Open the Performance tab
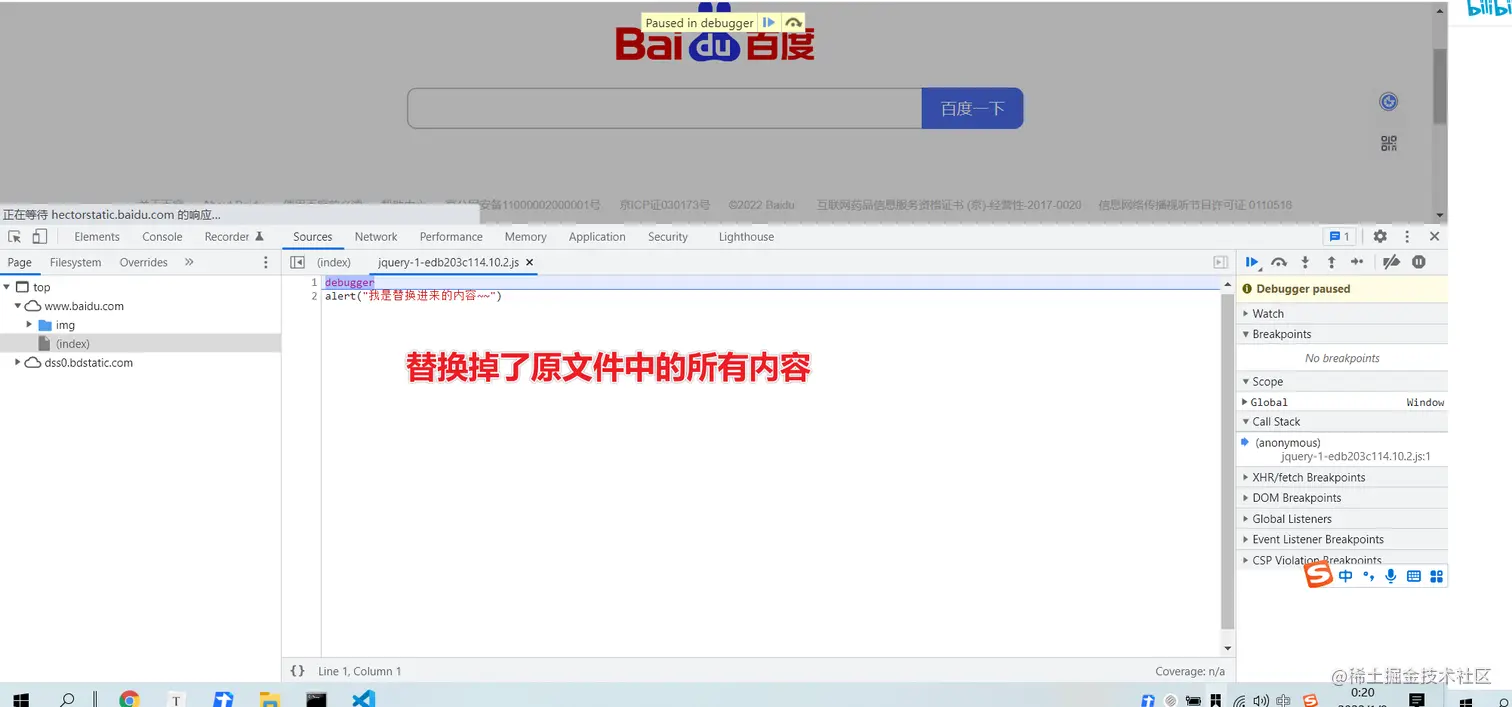This screenshot has width=1512, height=707. pos(451,237)
